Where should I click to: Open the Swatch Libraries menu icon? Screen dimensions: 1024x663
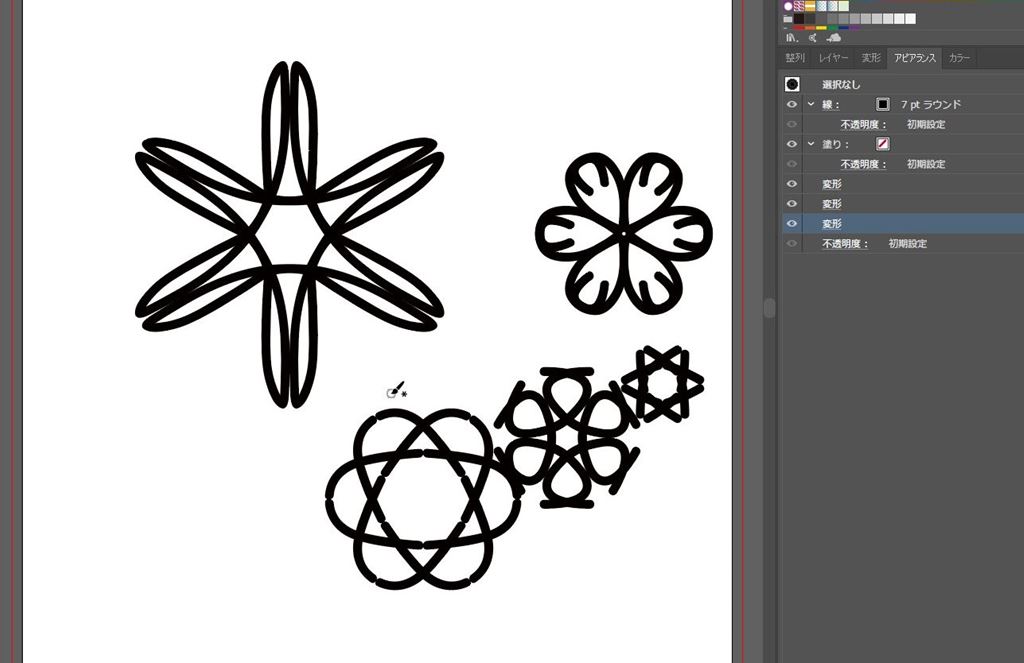click(790, 38)
